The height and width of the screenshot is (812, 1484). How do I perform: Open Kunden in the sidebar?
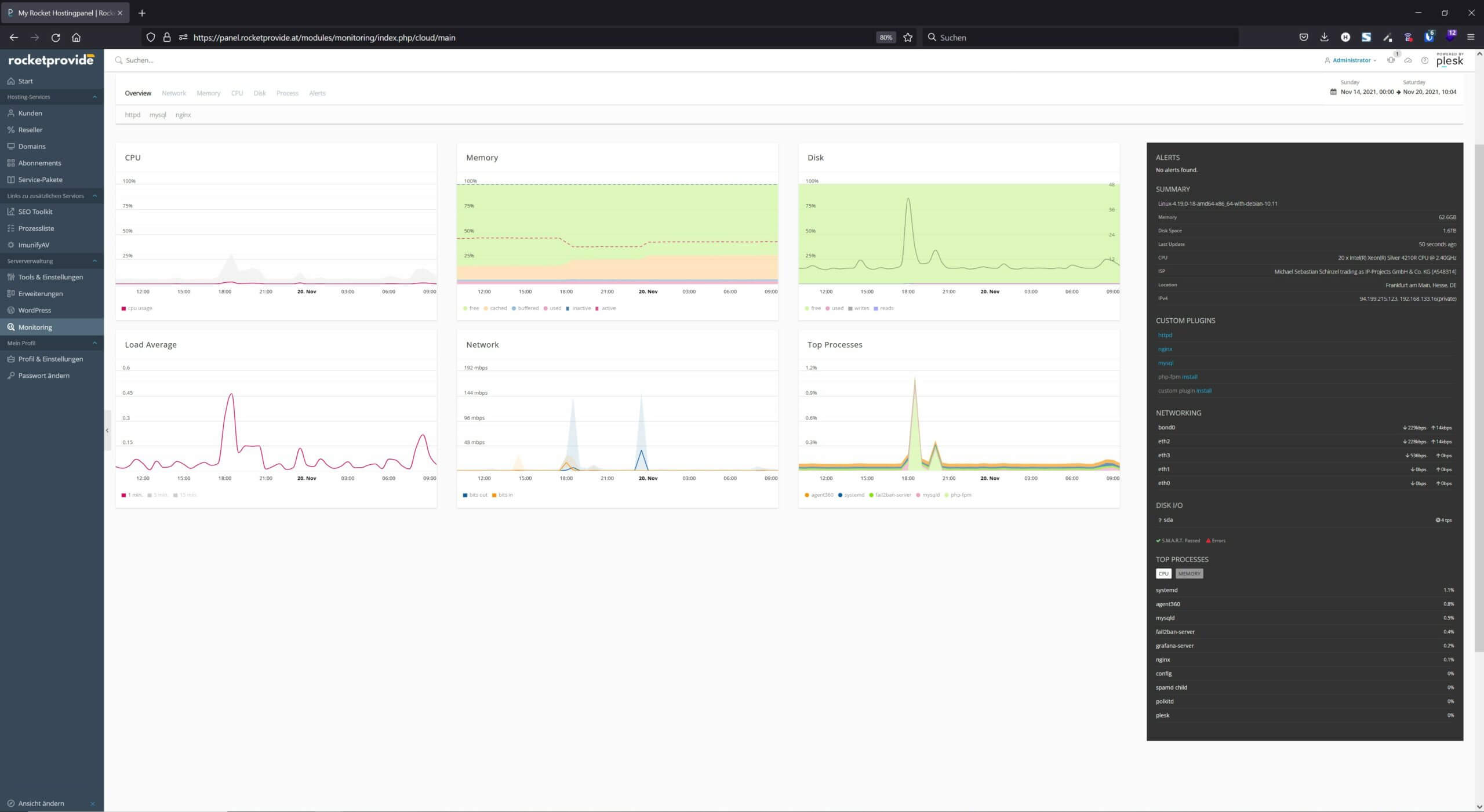30,113
